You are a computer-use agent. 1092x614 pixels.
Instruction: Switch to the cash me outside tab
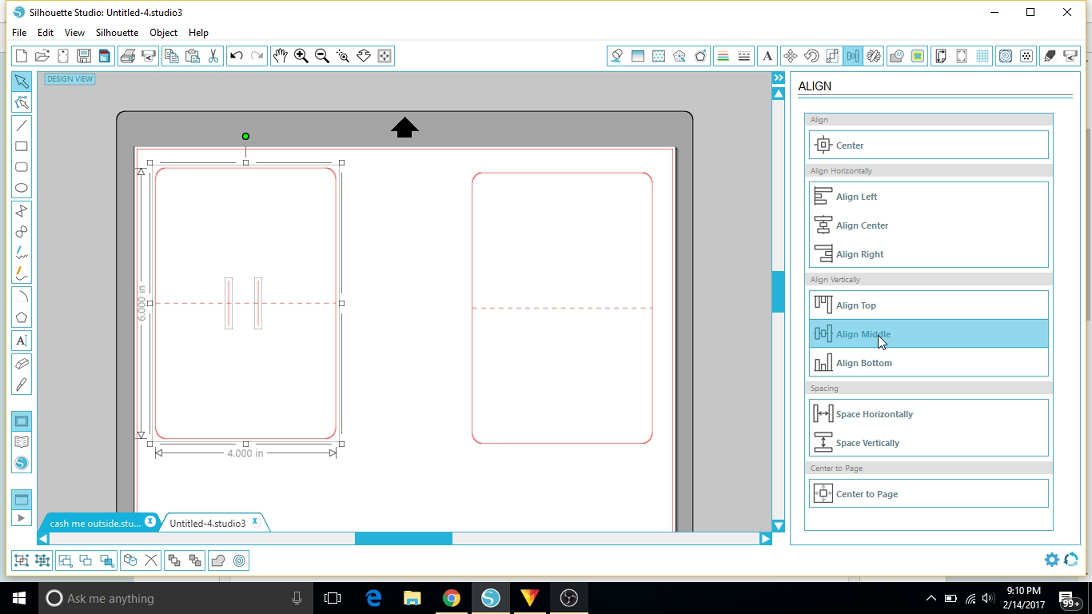95,523
